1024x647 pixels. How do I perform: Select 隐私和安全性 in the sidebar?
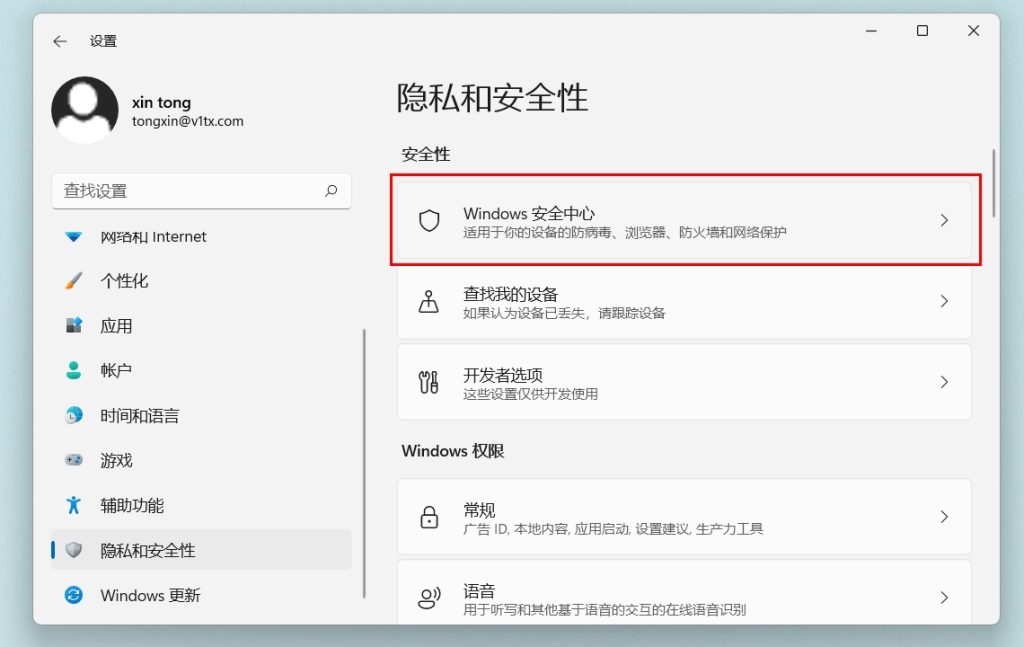pyautogui.click(x=201, y=550)
